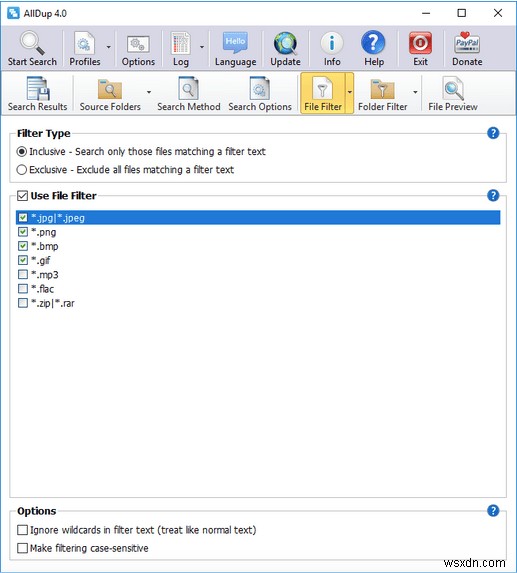Enable Make filtering case-sensitive option
The height and width of the screenshot is (573, 517).
tap(23, 548)
